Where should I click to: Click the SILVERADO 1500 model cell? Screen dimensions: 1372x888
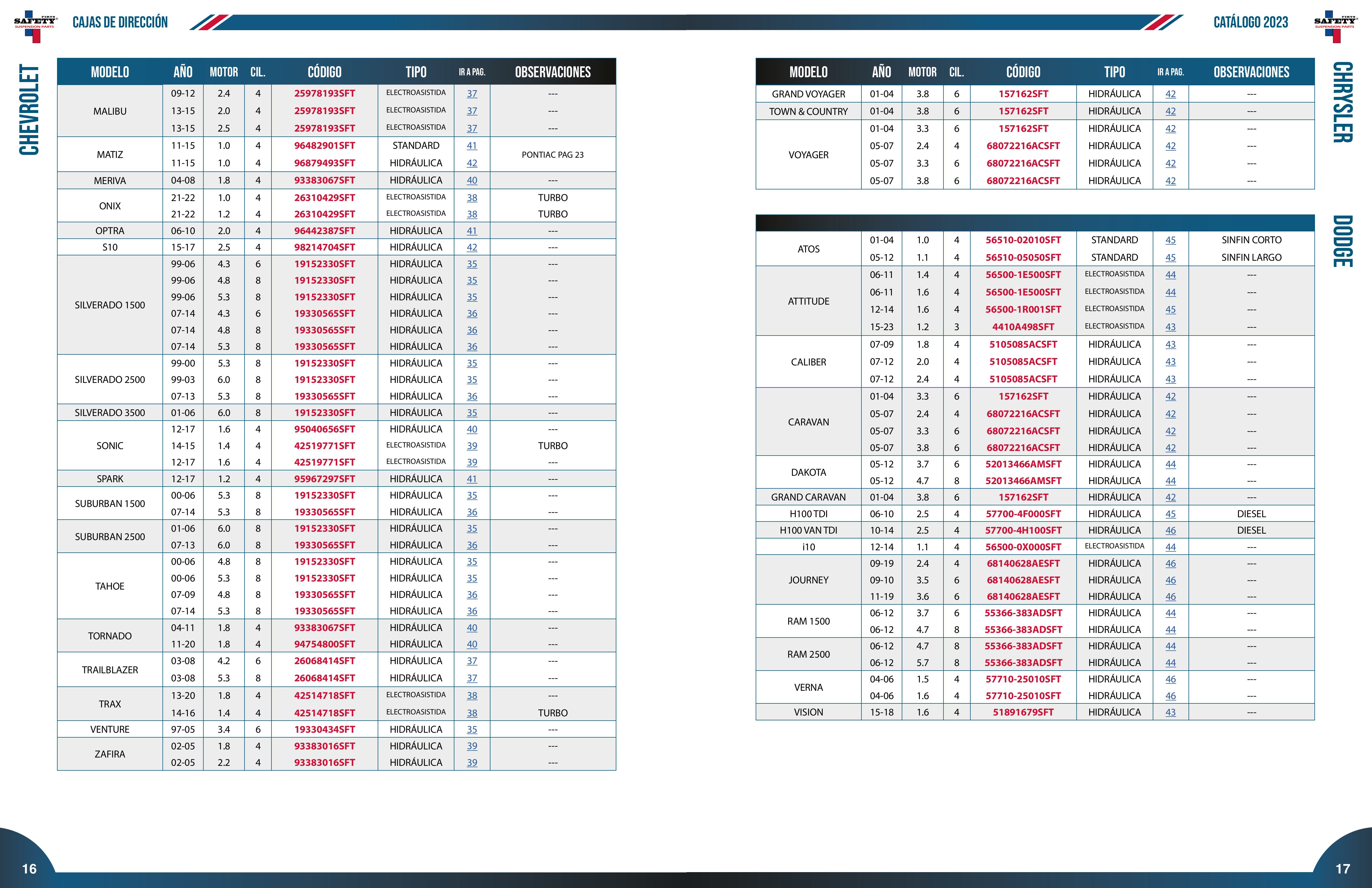point(110,305)
